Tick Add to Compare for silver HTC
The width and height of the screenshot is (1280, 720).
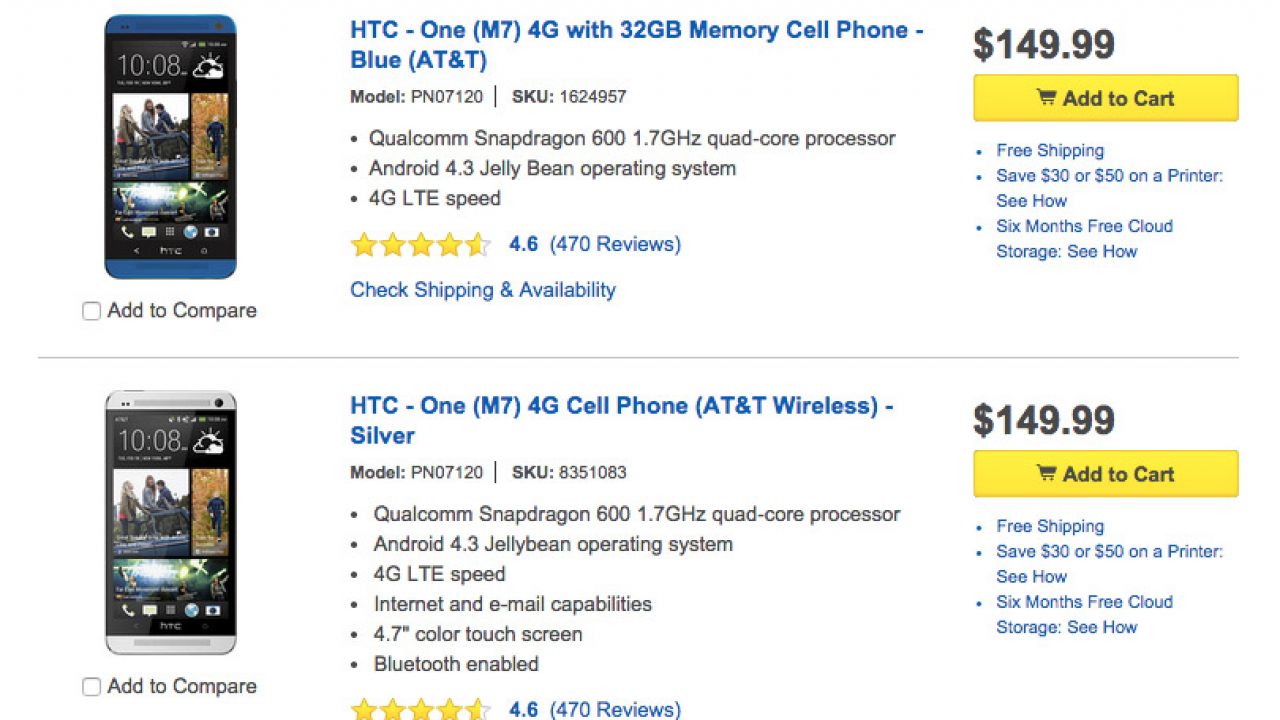(x=91, y=687)
